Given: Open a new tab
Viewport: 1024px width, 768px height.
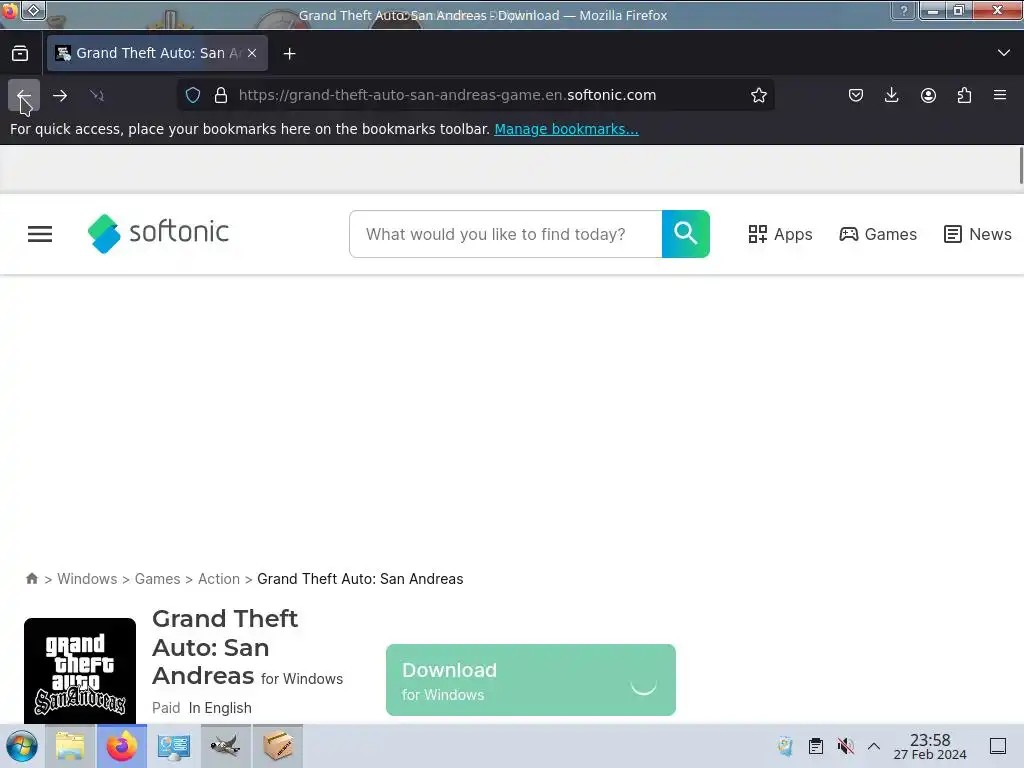Looking at the screenshot, I should point(289,54).
